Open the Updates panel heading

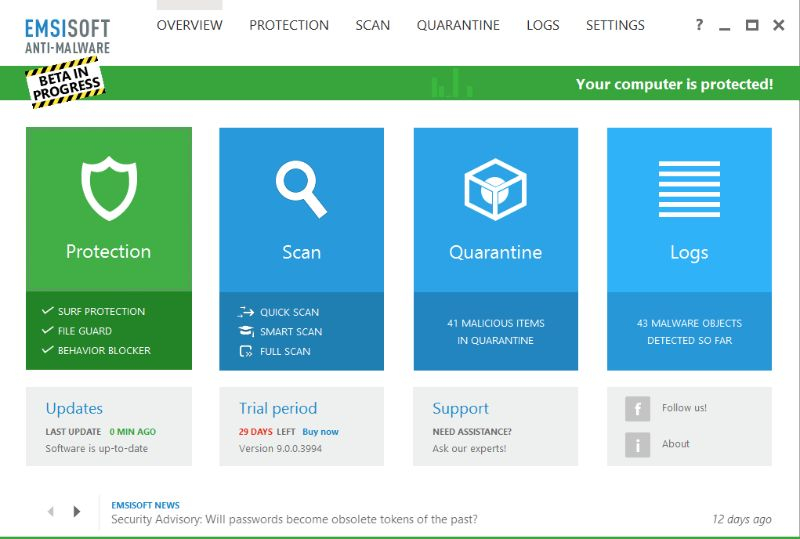74,408
